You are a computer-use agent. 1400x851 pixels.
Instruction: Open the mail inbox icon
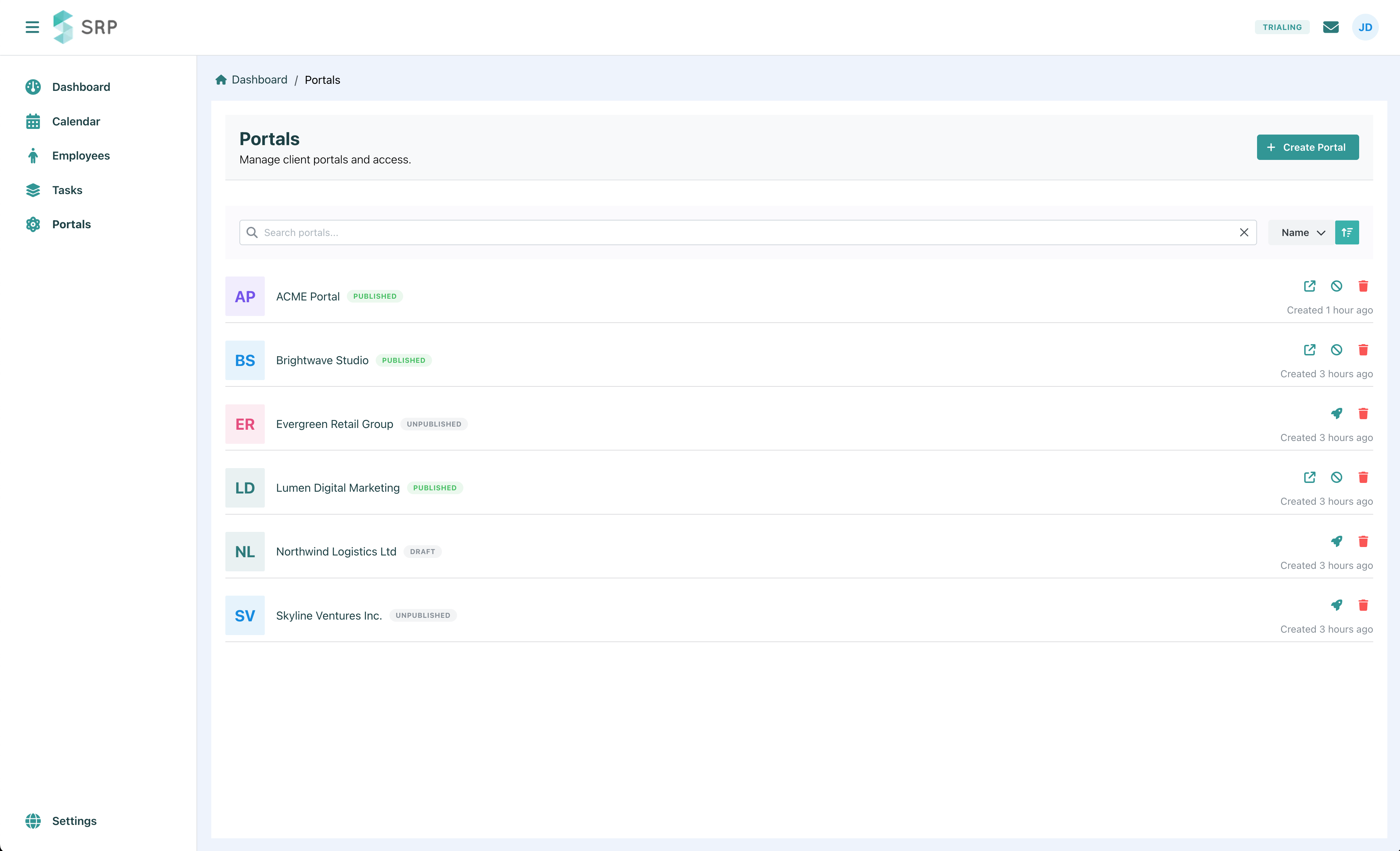click(x=1331, y=27)
